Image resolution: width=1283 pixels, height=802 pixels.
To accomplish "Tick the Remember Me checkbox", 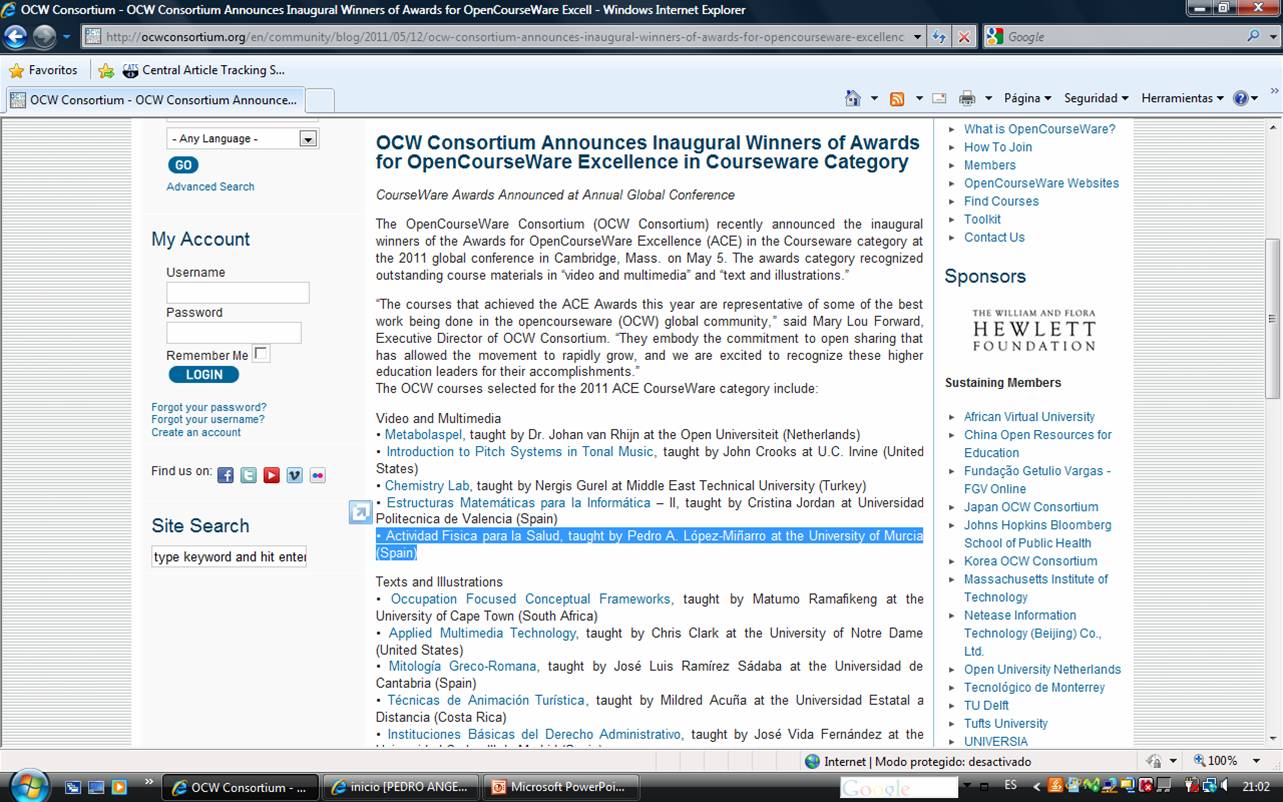I will (261, 354).
